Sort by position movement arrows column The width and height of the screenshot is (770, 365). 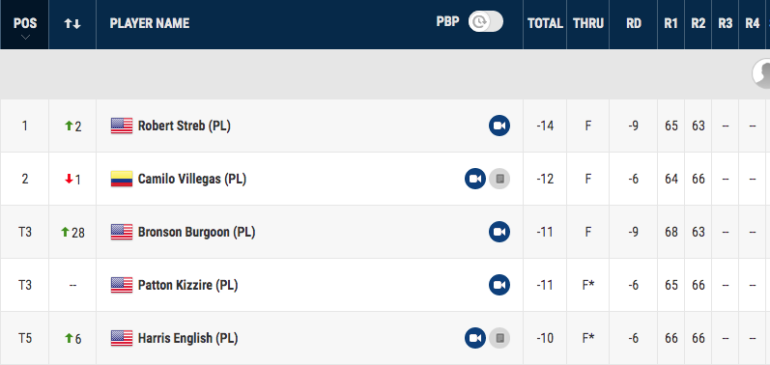tap(72, 24)
